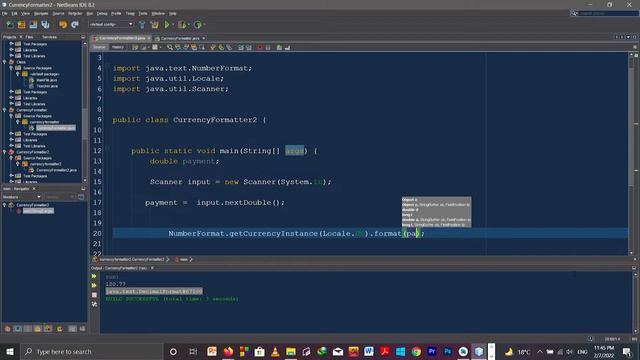Click the highlighted DecimalFormat output line
The width and height of the screenshot is (640, 360).
coord(154,291)
